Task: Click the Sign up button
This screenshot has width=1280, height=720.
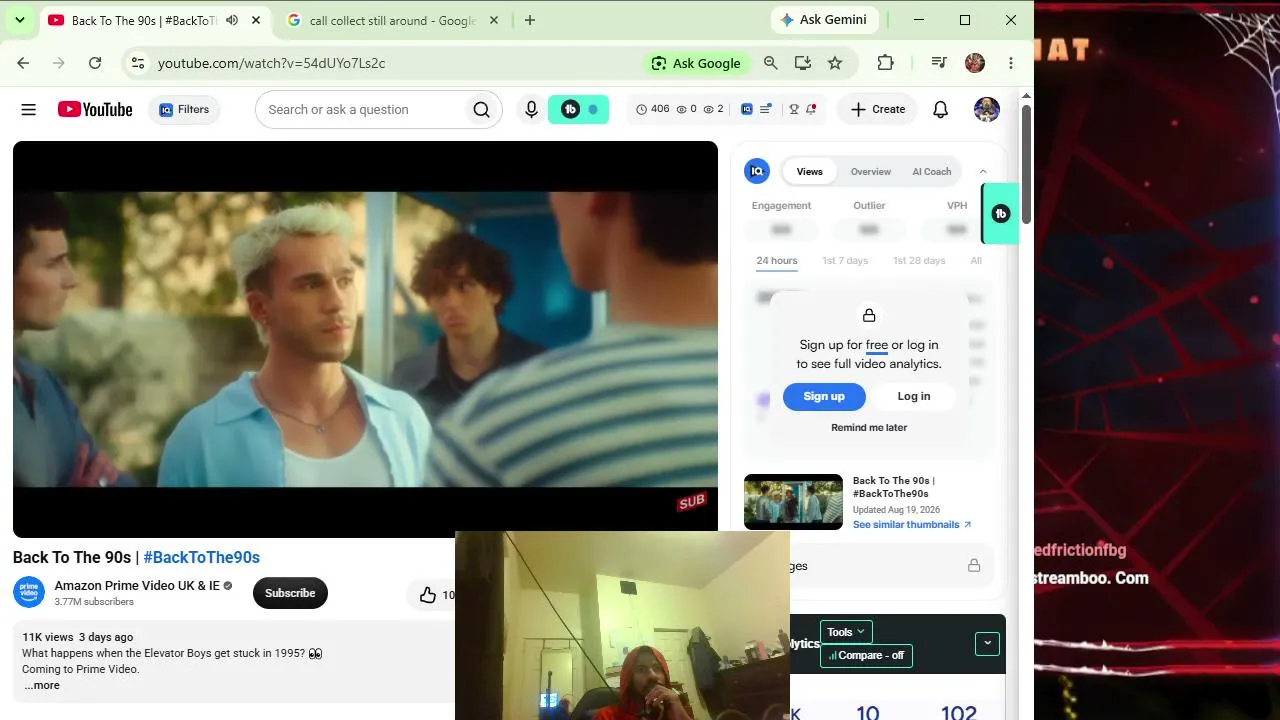Action: pyautogui.click(x=824, y=397)
